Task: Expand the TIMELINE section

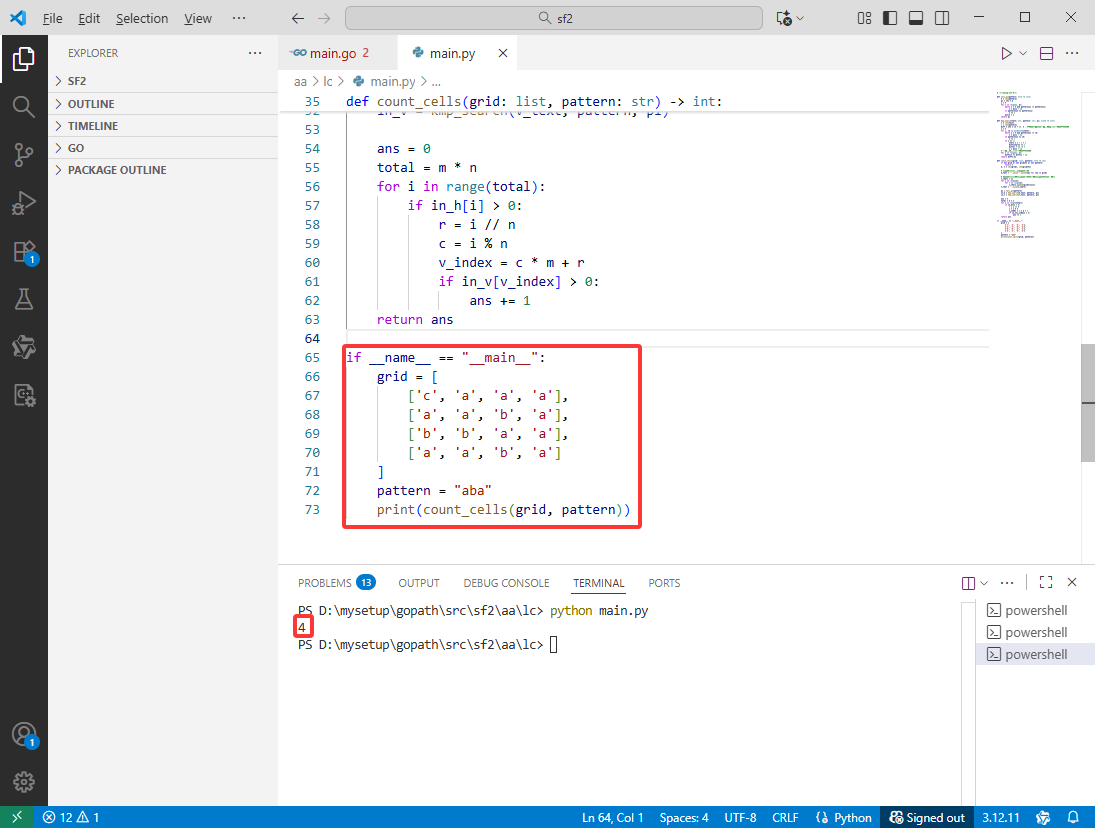Action: [163, 126]
